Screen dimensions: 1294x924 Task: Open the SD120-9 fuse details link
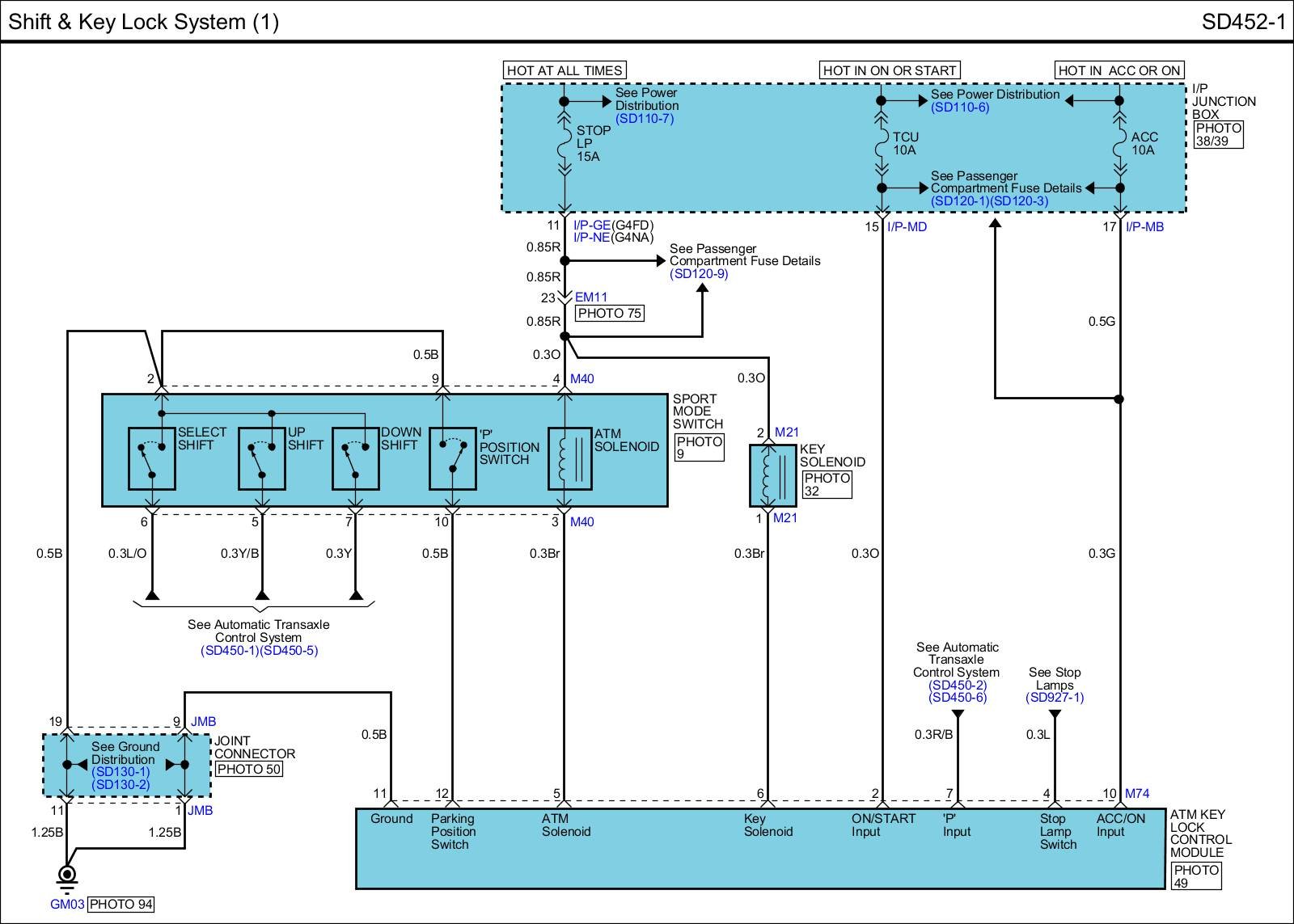[699, 274]
